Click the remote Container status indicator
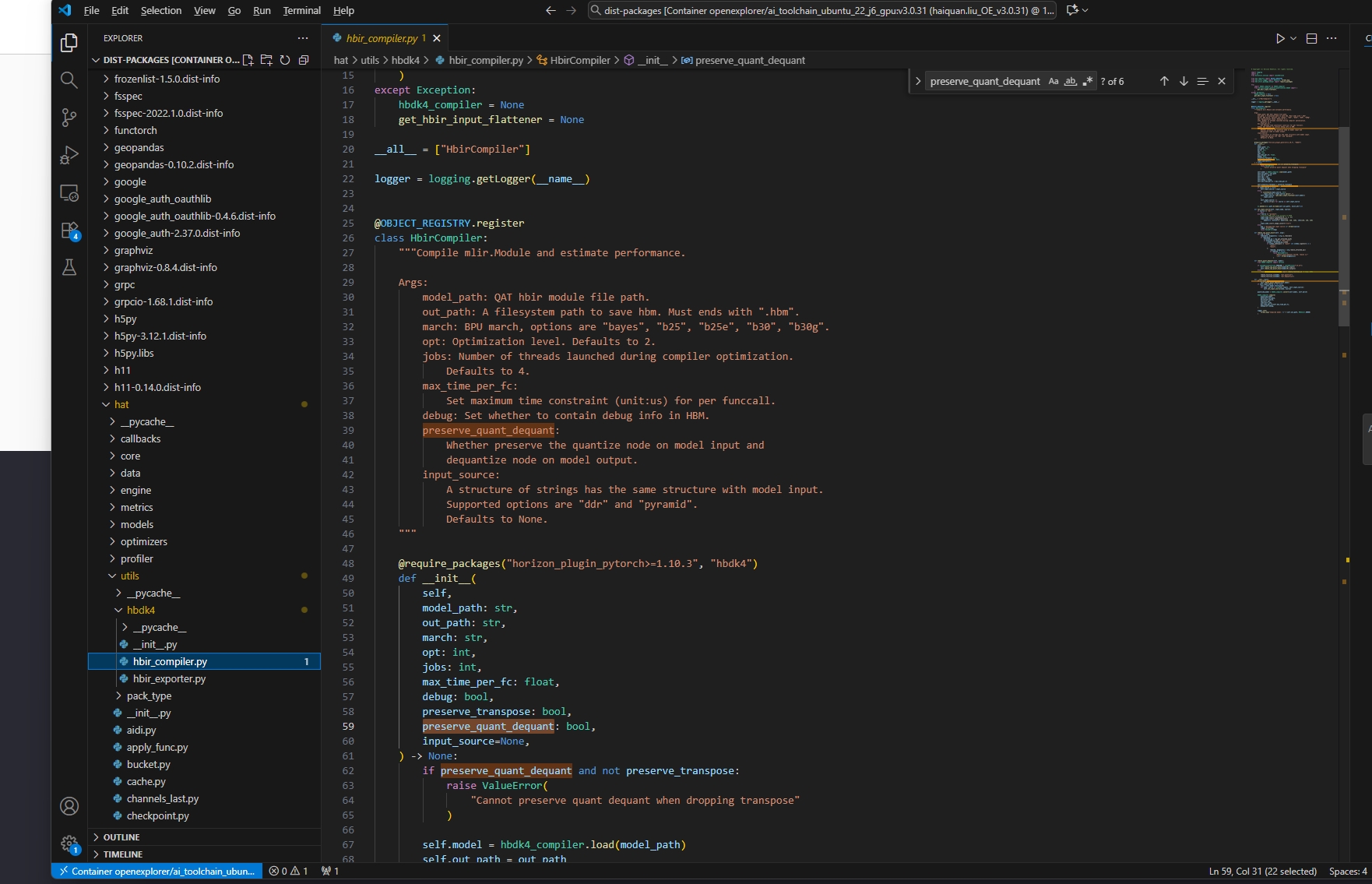Image resolution: width=1372 pixels, height=884 pixels. (157, 871)
